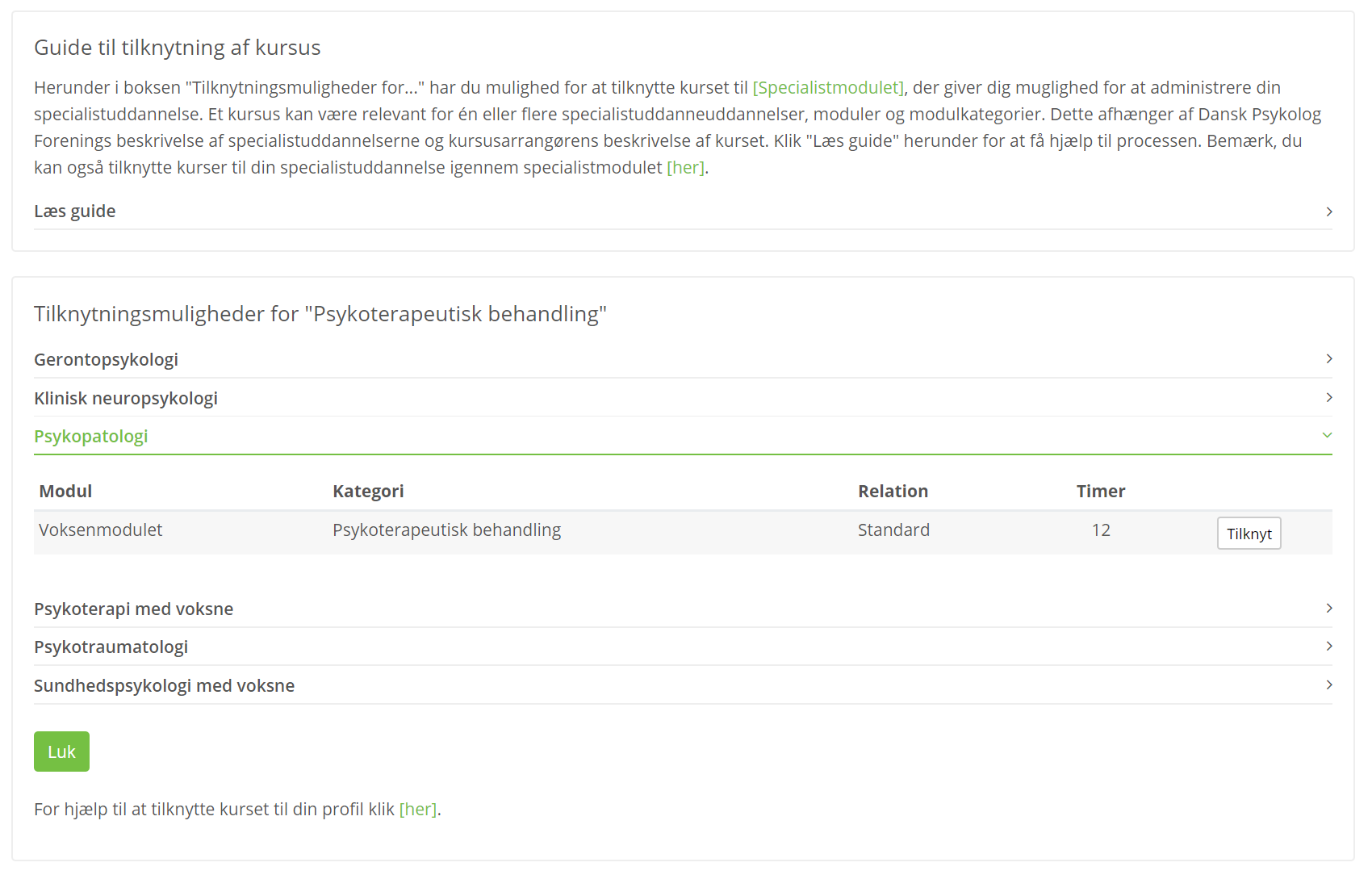Click chevron arrow next to Klinisk neuropsykologi
Image resolution: width=1372 pixels, height=875 pixels.
[x=1328, y=397]
